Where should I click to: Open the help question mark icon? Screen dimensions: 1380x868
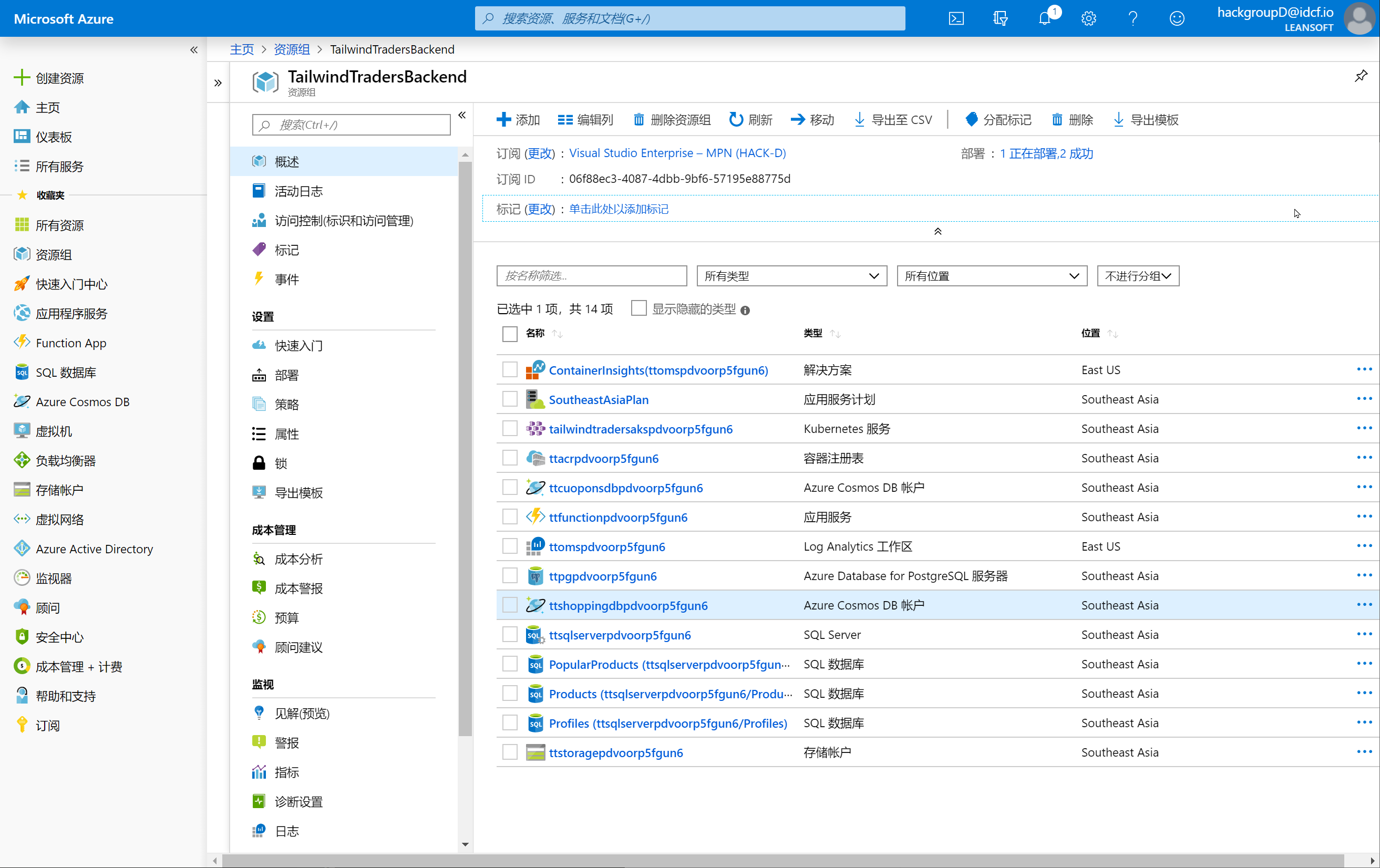[1132, 18]
